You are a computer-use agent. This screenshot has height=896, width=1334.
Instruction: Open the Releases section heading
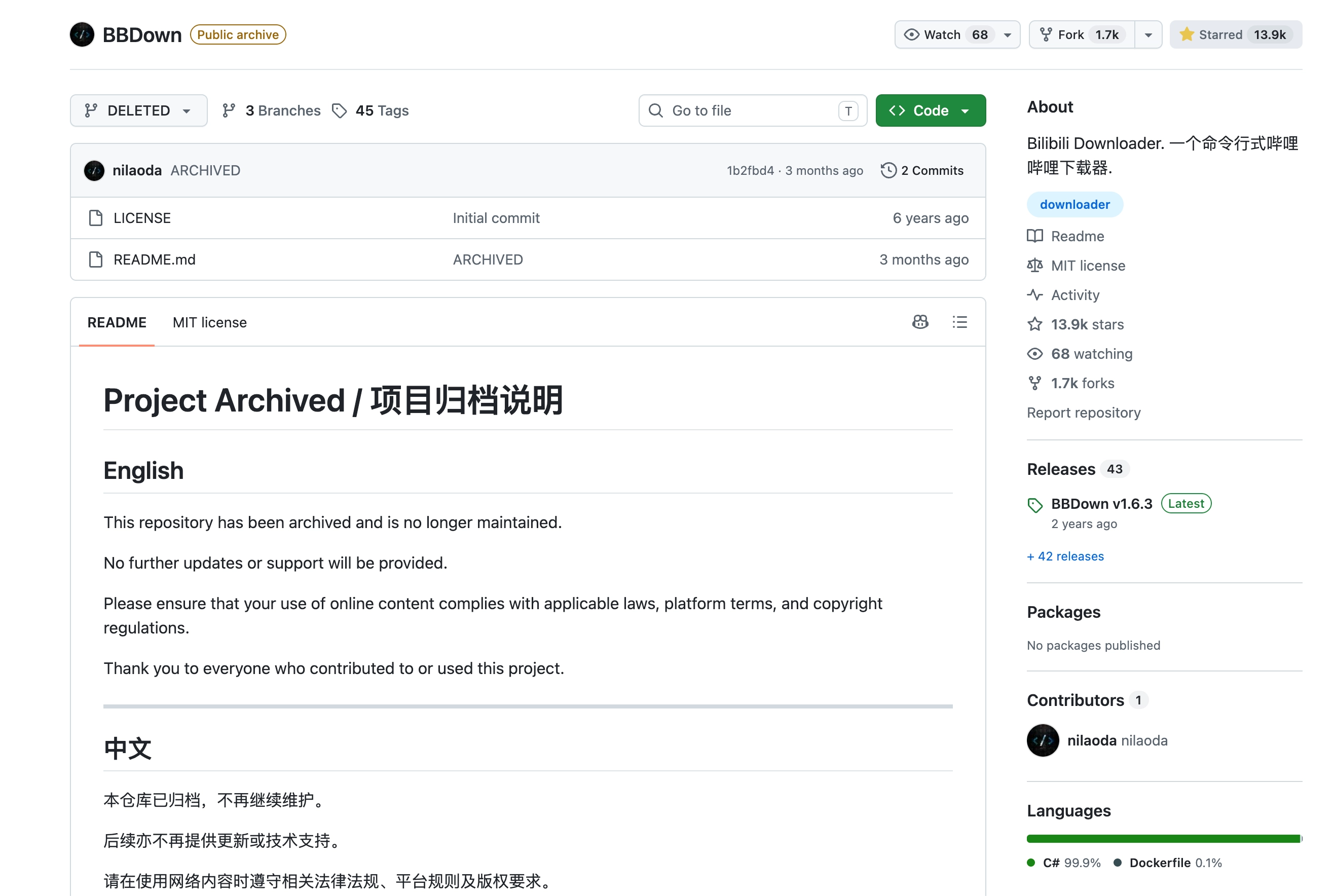(1061, 469)
